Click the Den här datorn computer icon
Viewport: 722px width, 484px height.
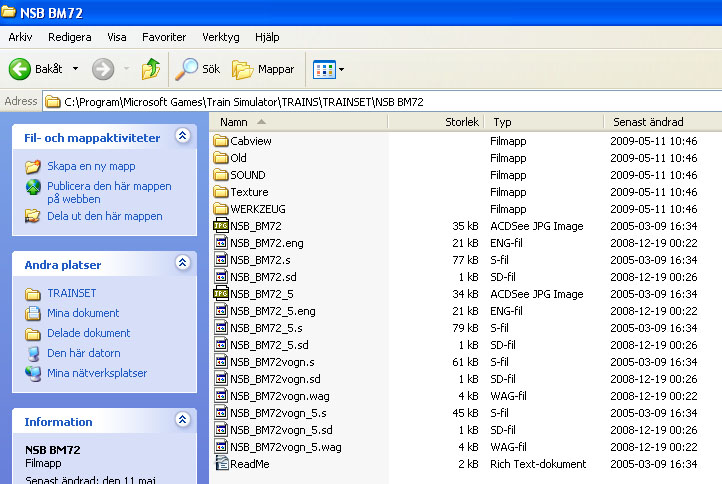(x=33, y=353)
